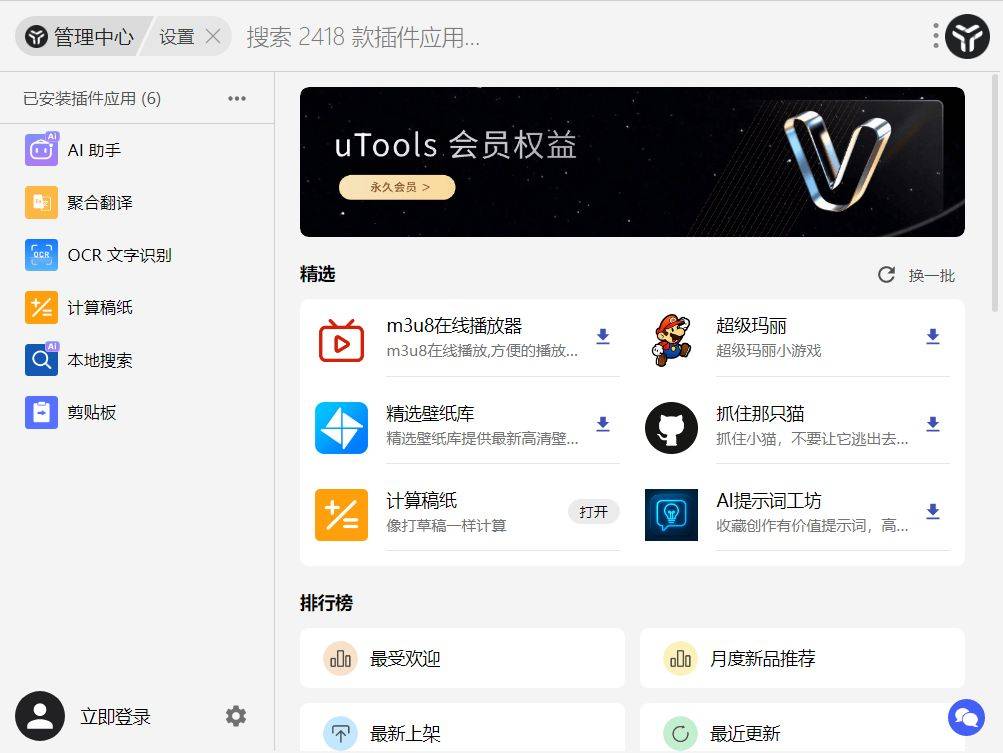Open the 最受欢迎 ranking

tap(462, 658)
